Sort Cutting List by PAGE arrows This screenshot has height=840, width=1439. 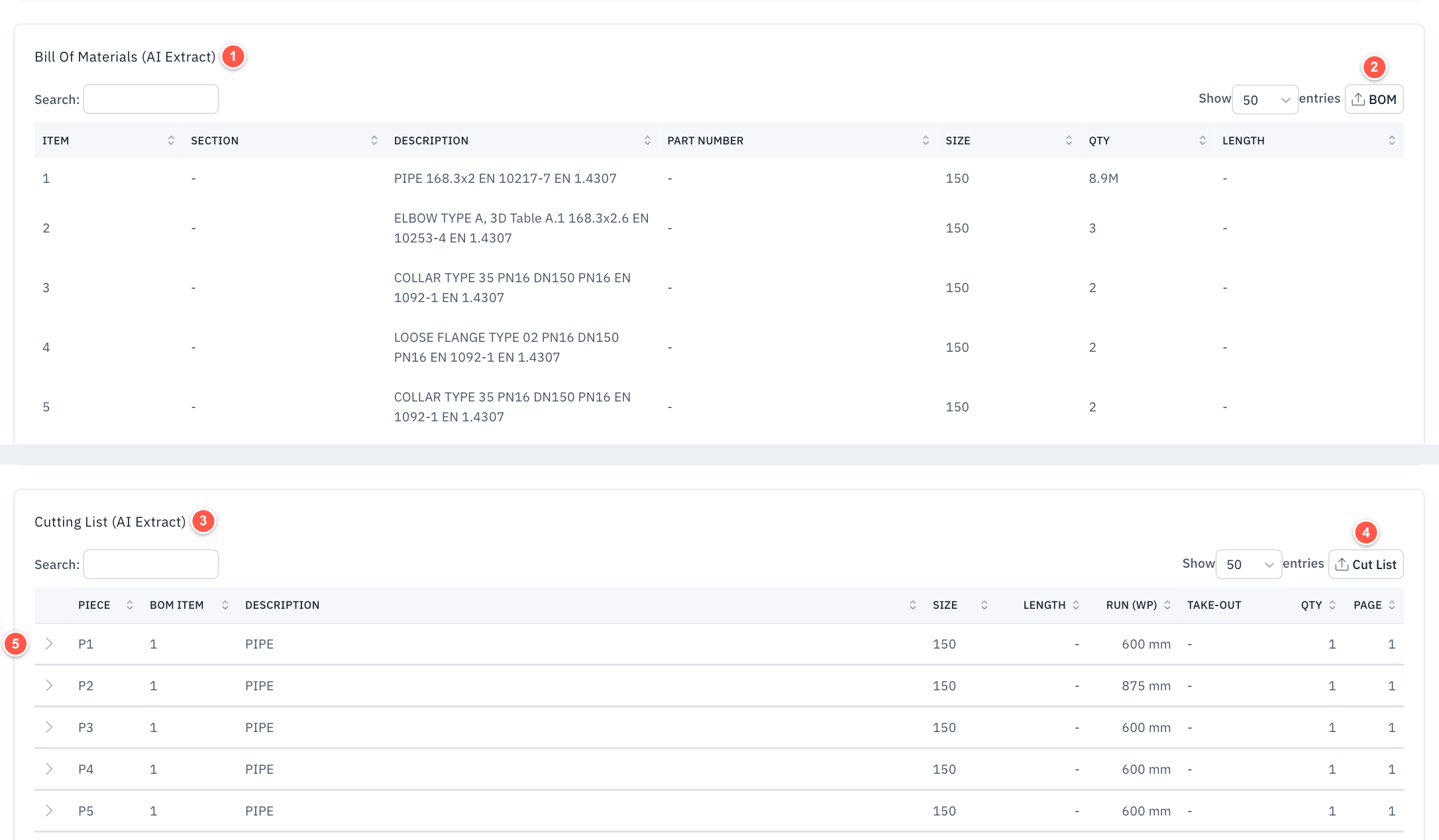tap(1392, 605)
